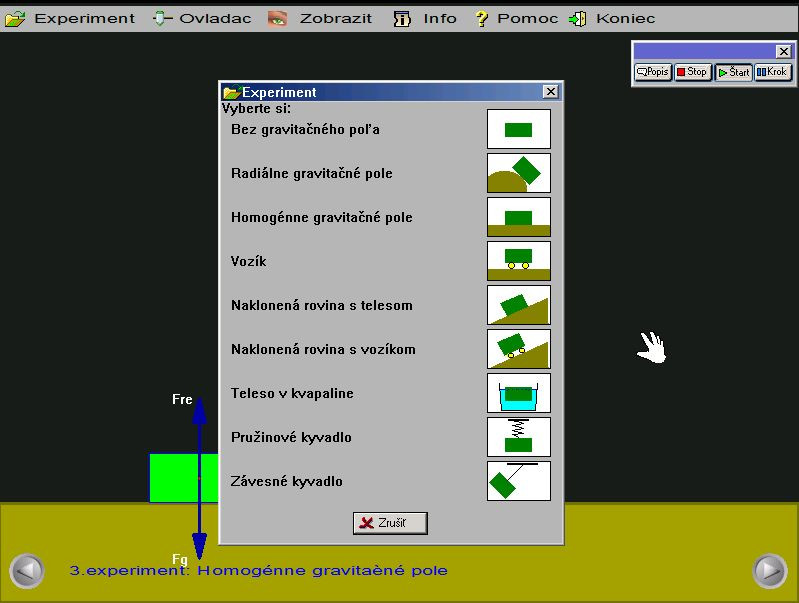Viewport: 799px width, 603px height.
Task: Choose the inclined plane with cart icon
Action: (x=519, y=349)
